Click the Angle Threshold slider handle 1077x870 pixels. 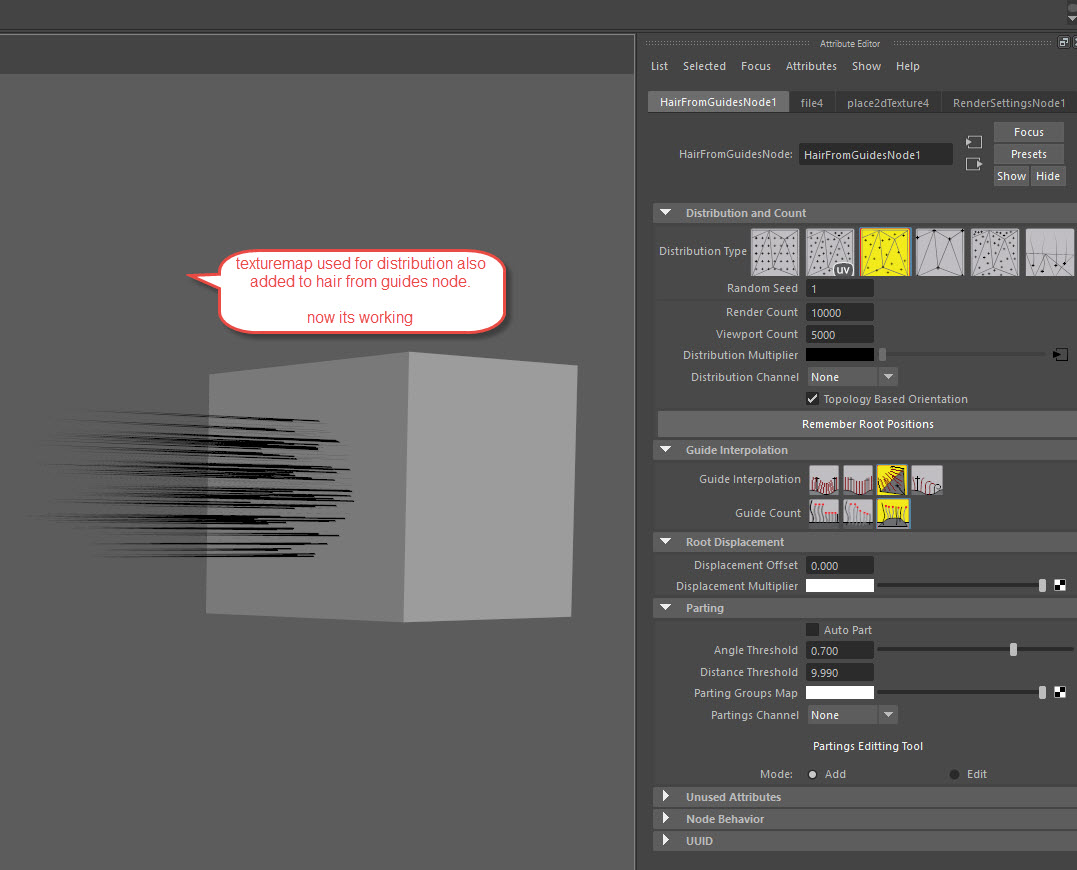coord(1013,650)
